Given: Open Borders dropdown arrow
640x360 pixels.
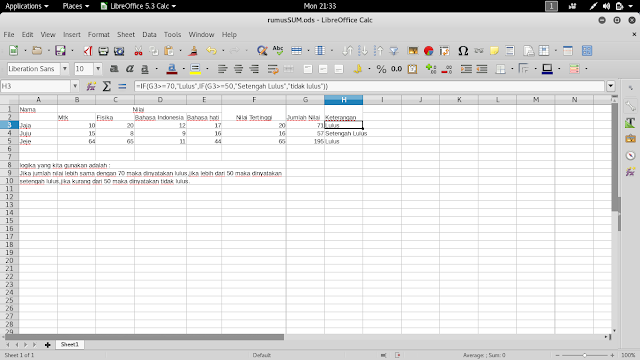Looking at the screenshot, I should (x=512, y=69).
